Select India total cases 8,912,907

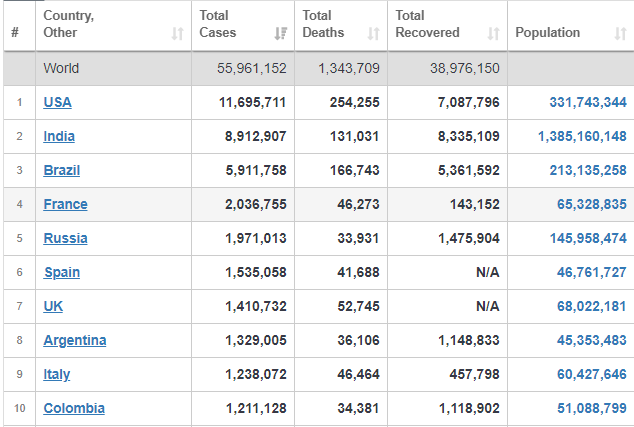coord(256,136)
